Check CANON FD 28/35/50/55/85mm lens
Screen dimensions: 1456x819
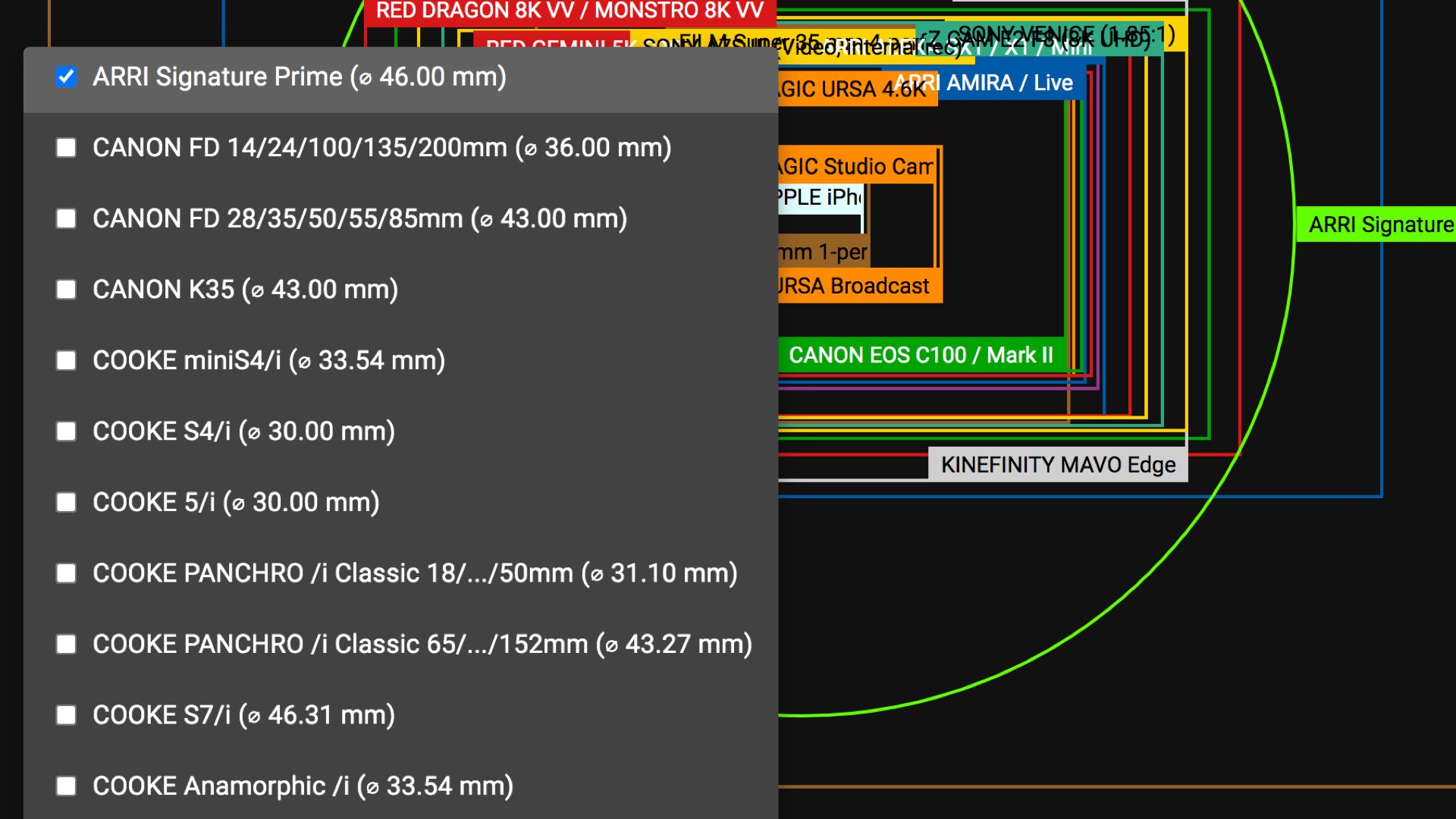point(66,218)
